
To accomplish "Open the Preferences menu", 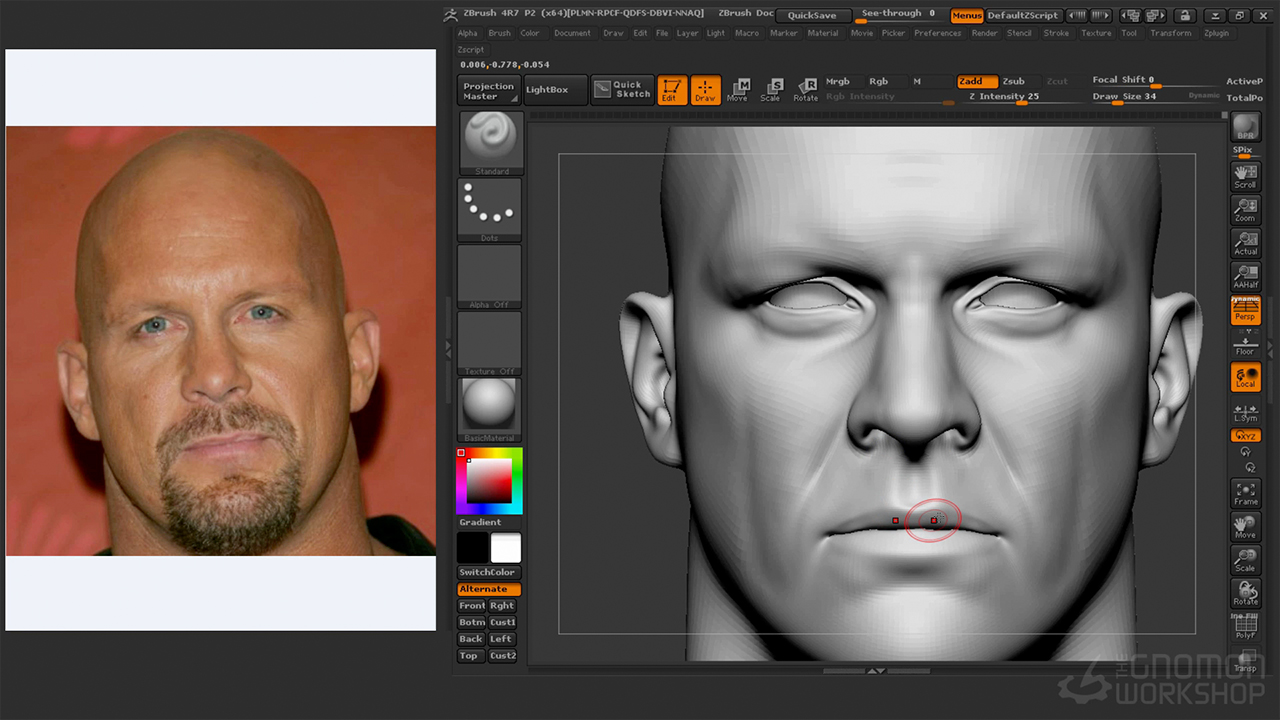I will click(937, 33).
